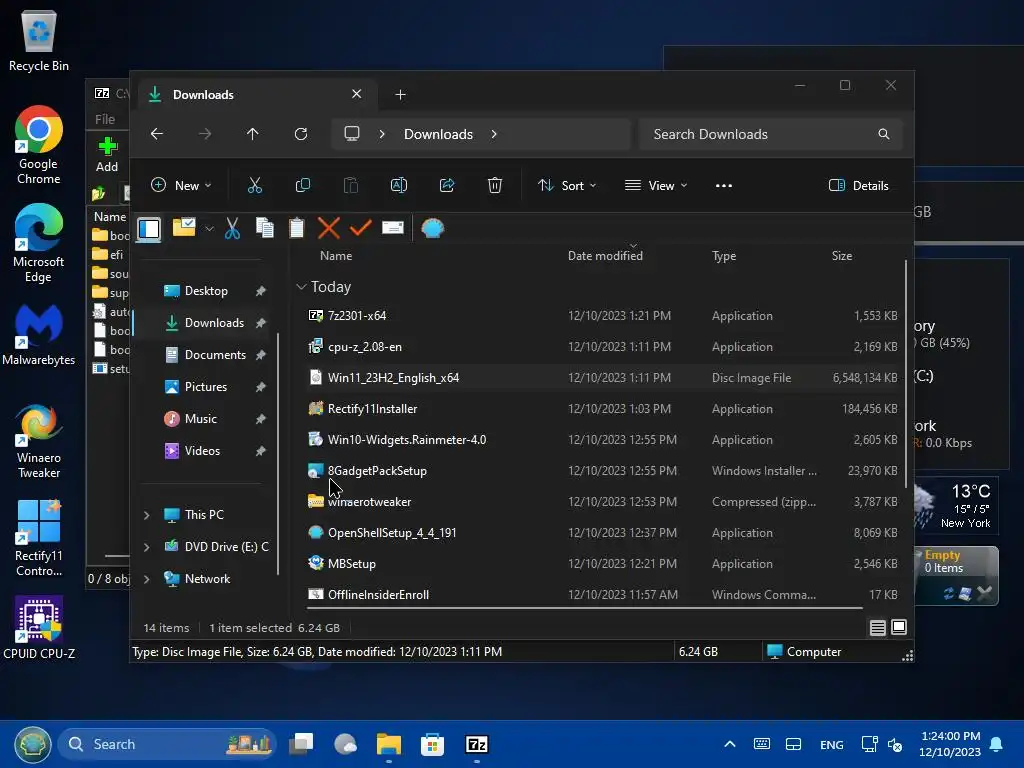1024x768 pixels.
Task: Sort by the Name column header
Action: point(336,256)
